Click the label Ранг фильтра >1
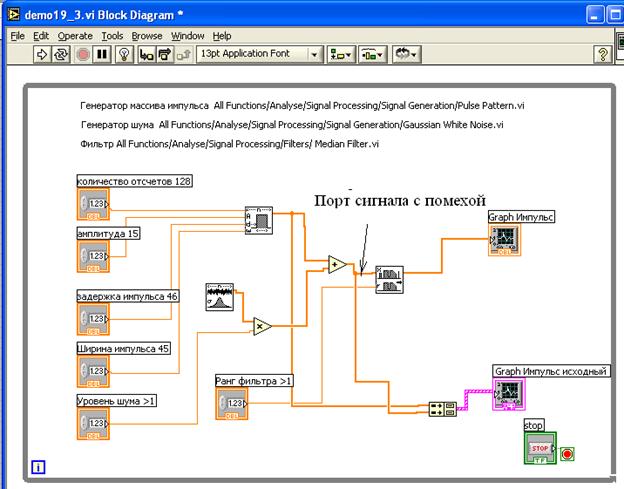The width and height of the screenshot is (624, 489). click(254, 381)
